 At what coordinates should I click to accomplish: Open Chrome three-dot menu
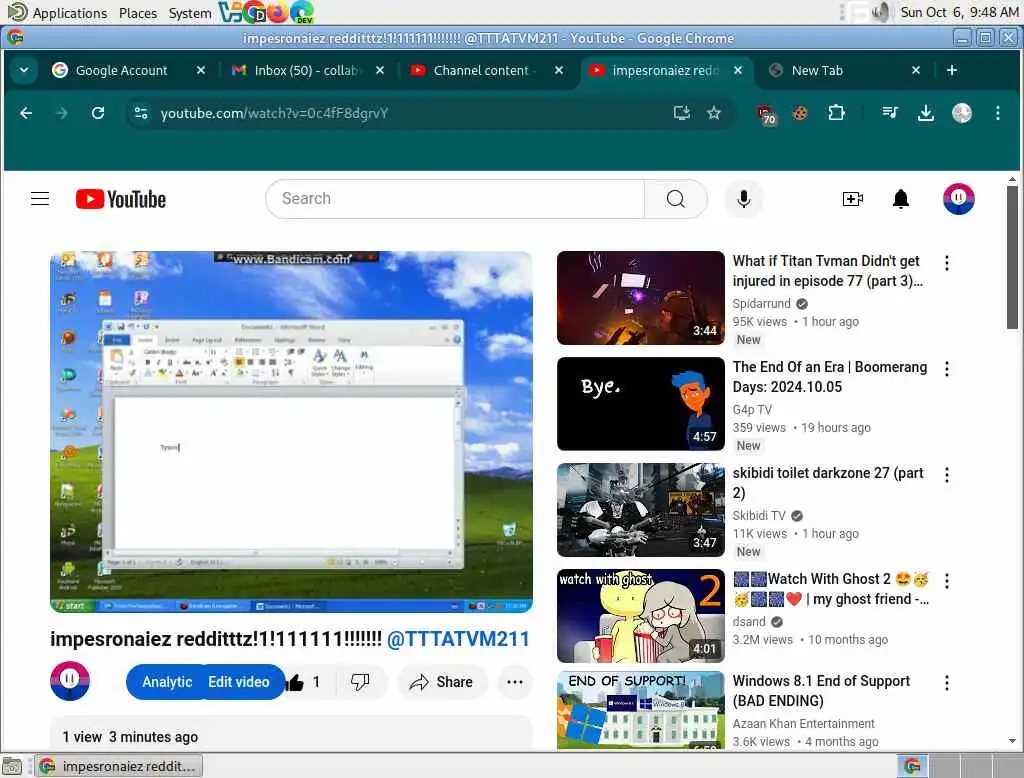point(997,113)
